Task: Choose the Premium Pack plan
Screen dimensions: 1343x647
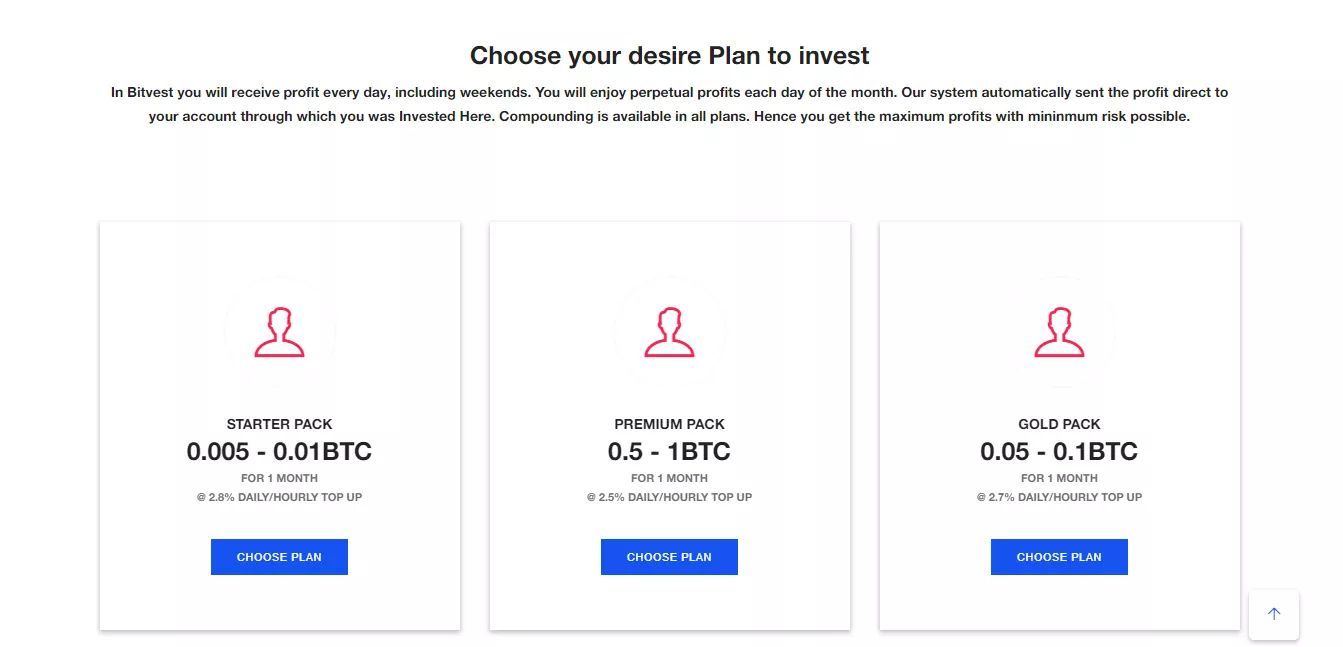Action: point(669,557)
